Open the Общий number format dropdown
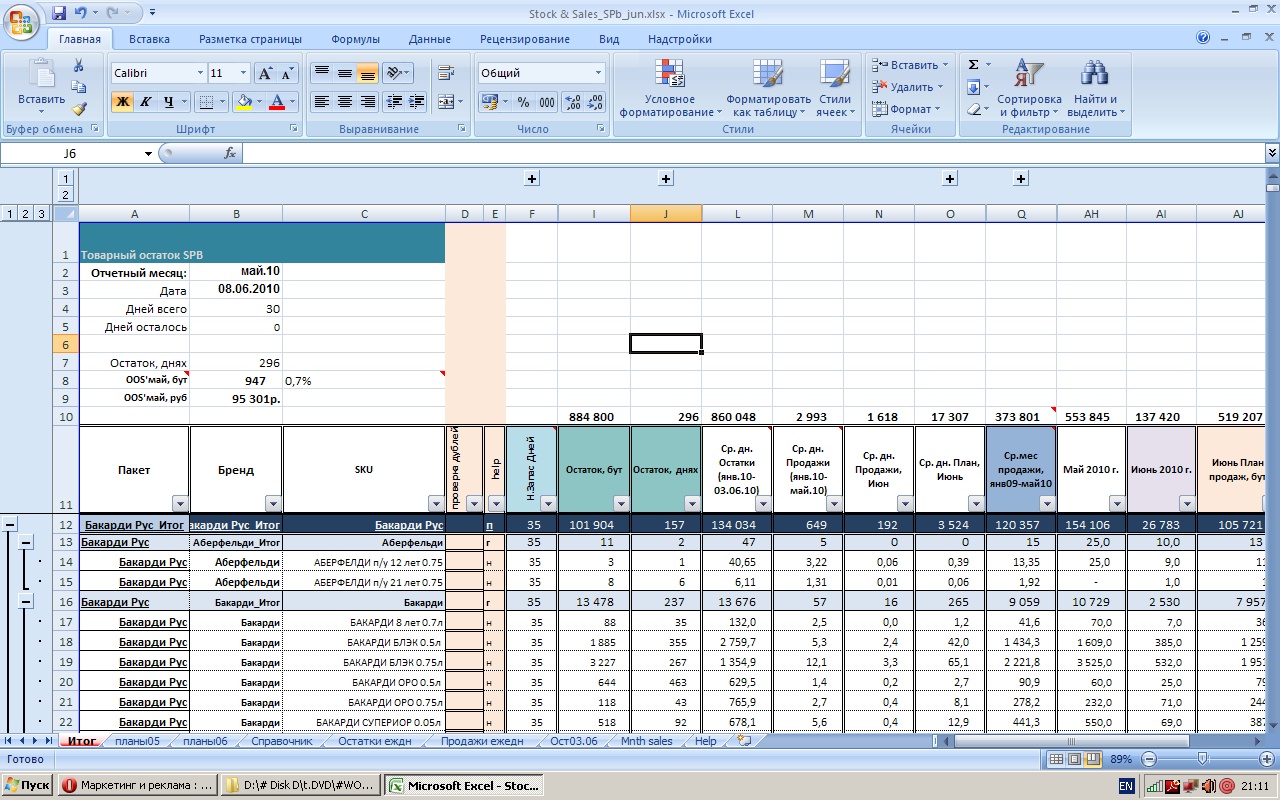The height and width of the screenshot is (800, 1280). [599, 73]
